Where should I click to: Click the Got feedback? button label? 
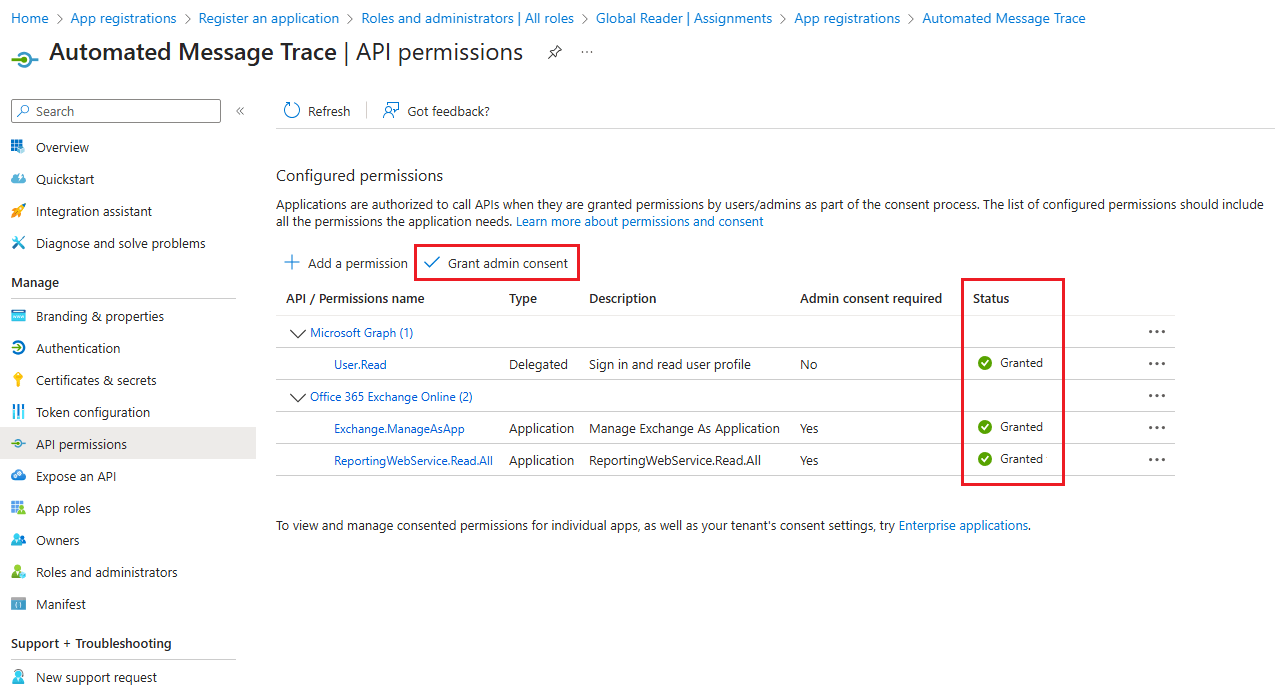pos(449,111)
